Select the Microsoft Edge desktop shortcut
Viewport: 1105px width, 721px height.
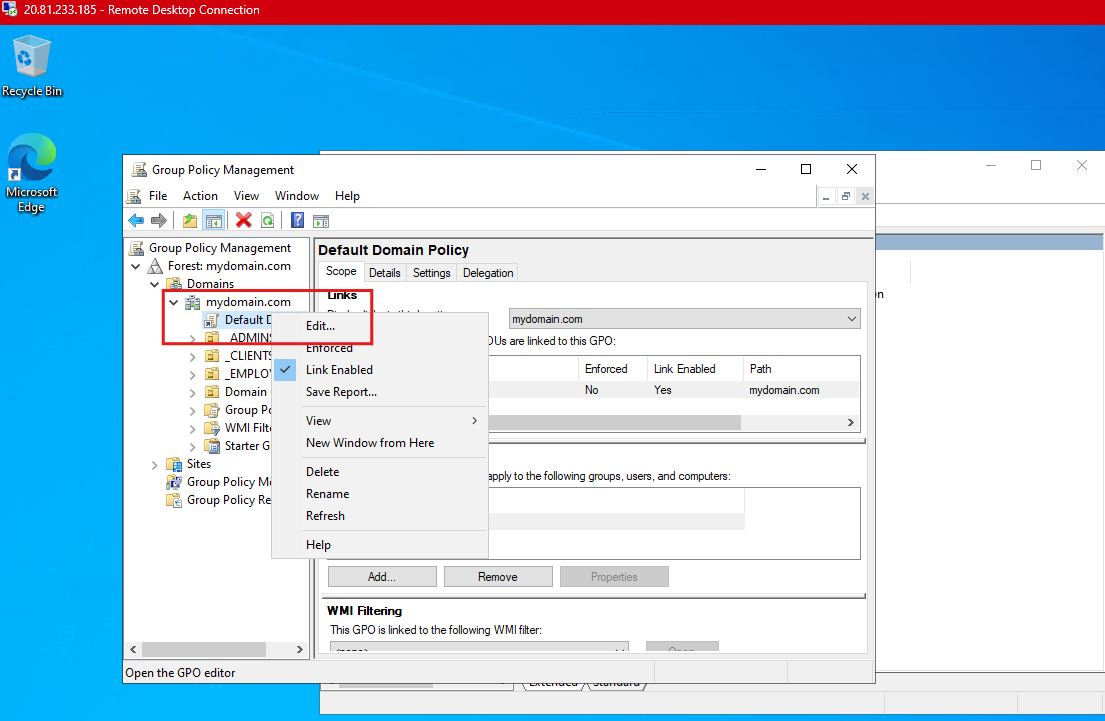pos(31,173)
